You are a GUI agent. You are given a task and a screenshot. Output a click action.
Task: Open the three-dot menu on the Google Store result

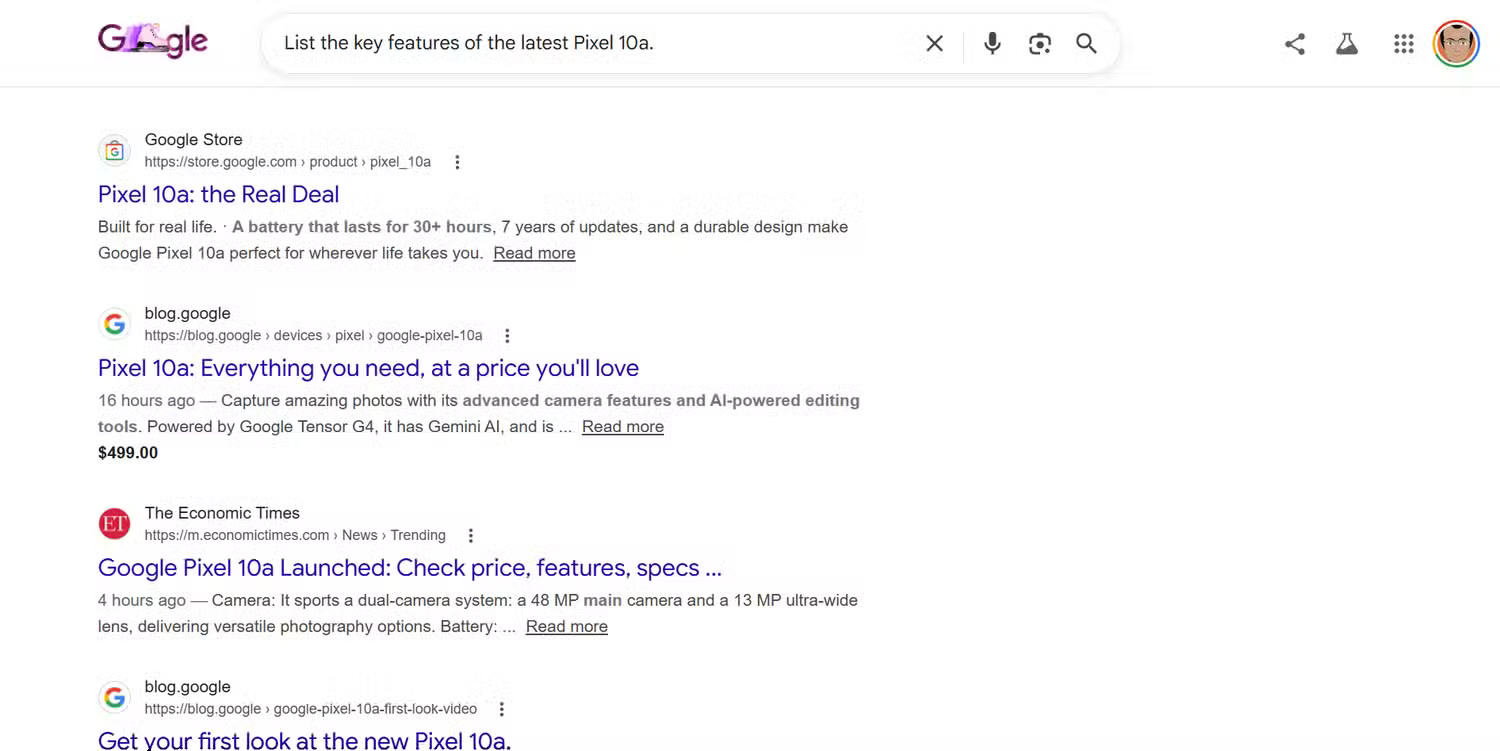tap(456, 161)
